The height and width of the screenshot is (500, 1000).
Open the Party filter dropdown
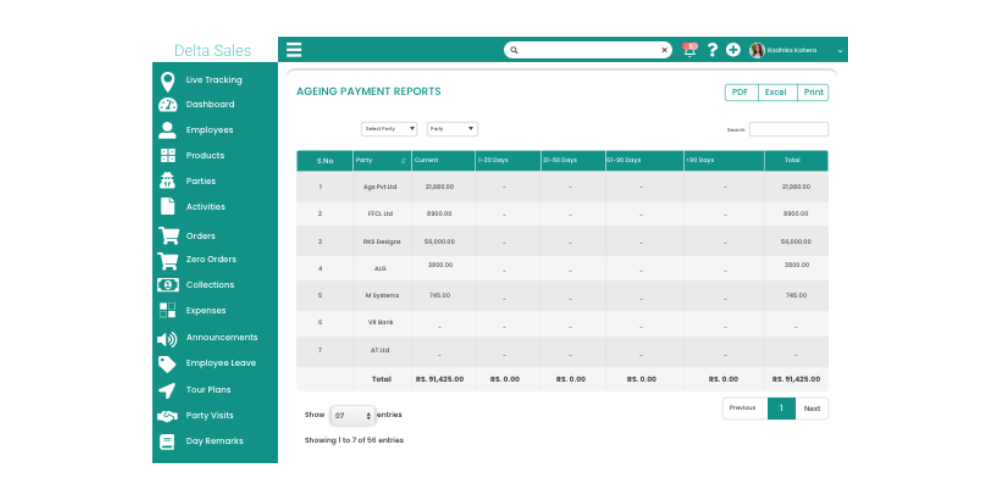coord(452,129)
